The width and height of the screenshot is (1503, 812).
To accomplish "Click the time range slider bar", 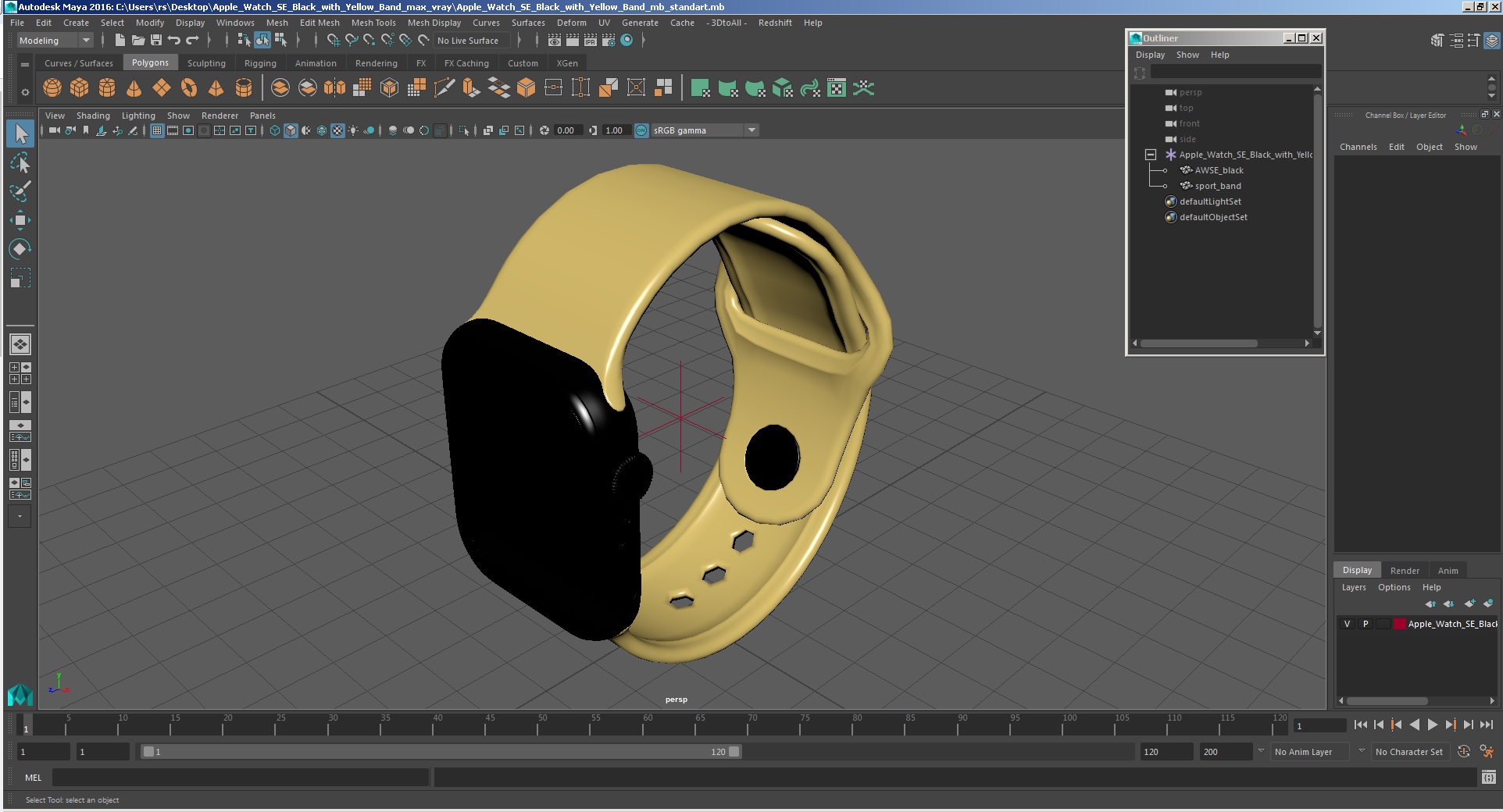I will tap(441, 752).
